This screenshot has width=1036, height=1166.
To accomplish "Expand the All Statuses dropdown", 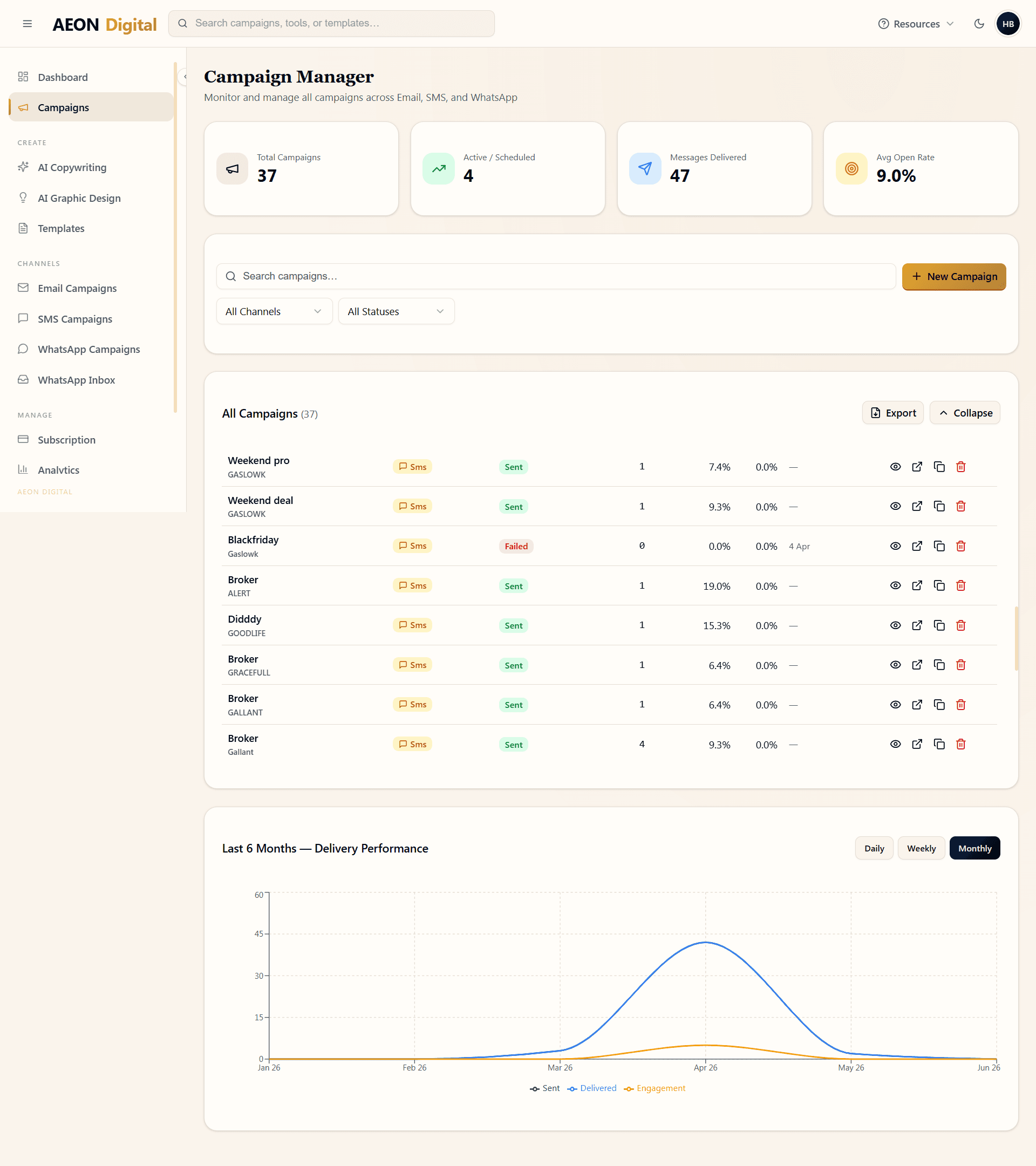I will click(x=396, y=311).
